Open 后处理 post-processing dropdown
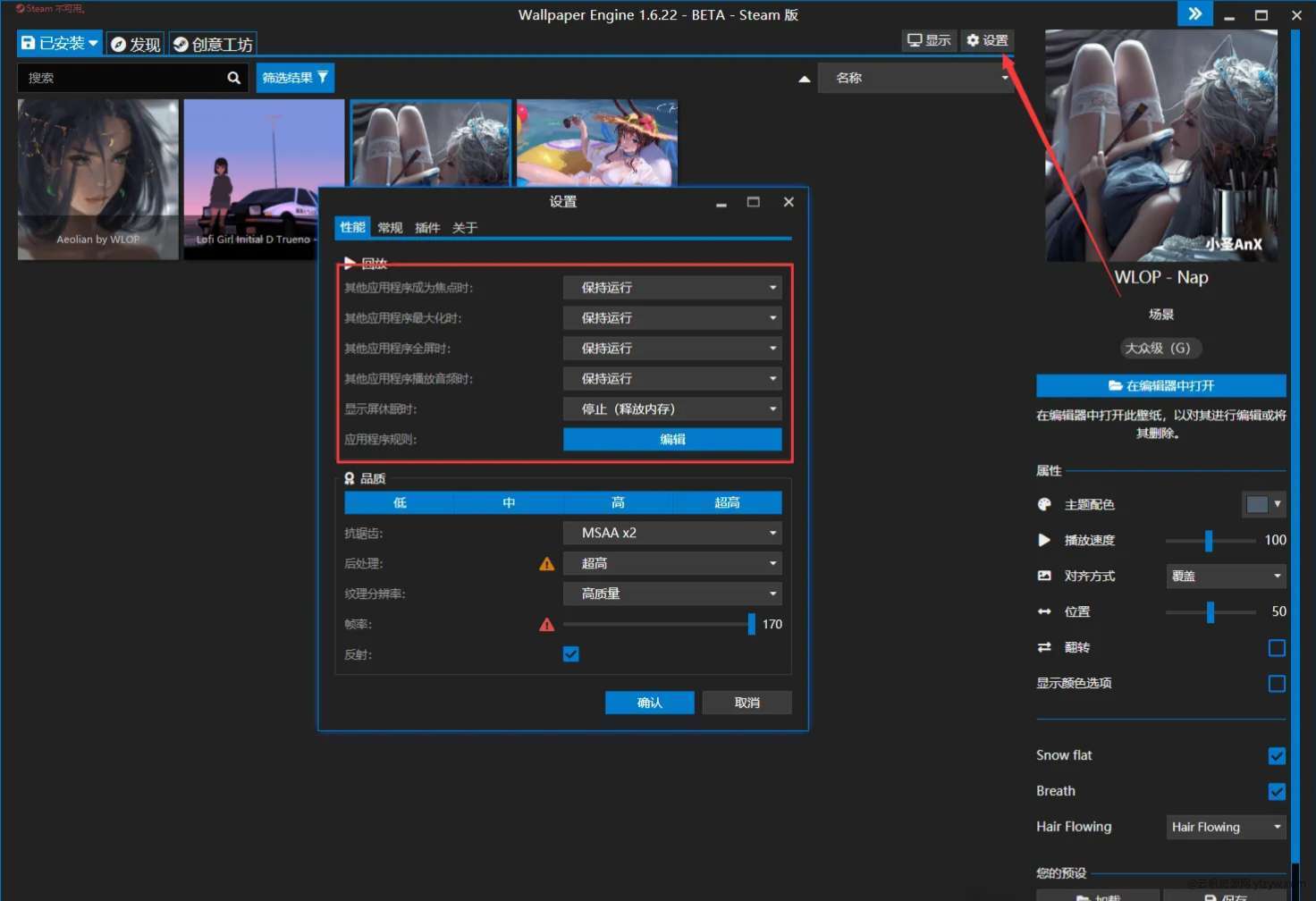Viewport: 1316px width, 901px height. pyautogui.click(x=672, y=563)
